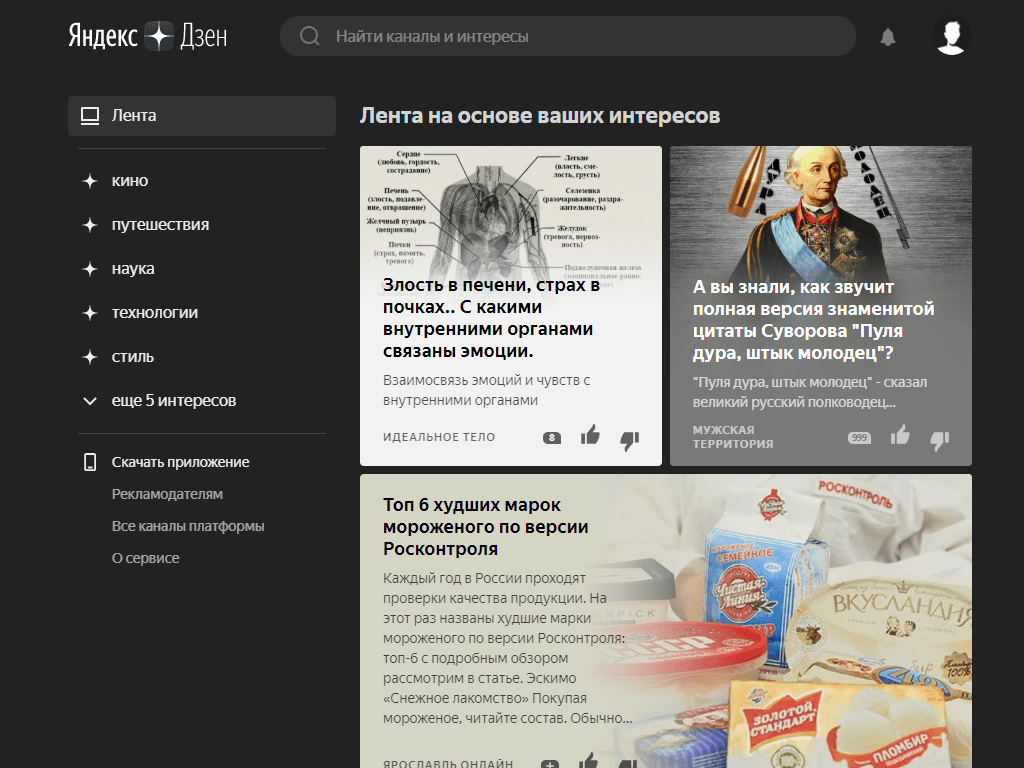
Task: Click the chevron next to 'еще 5 интересов'
Action: [x=90, y=401]
